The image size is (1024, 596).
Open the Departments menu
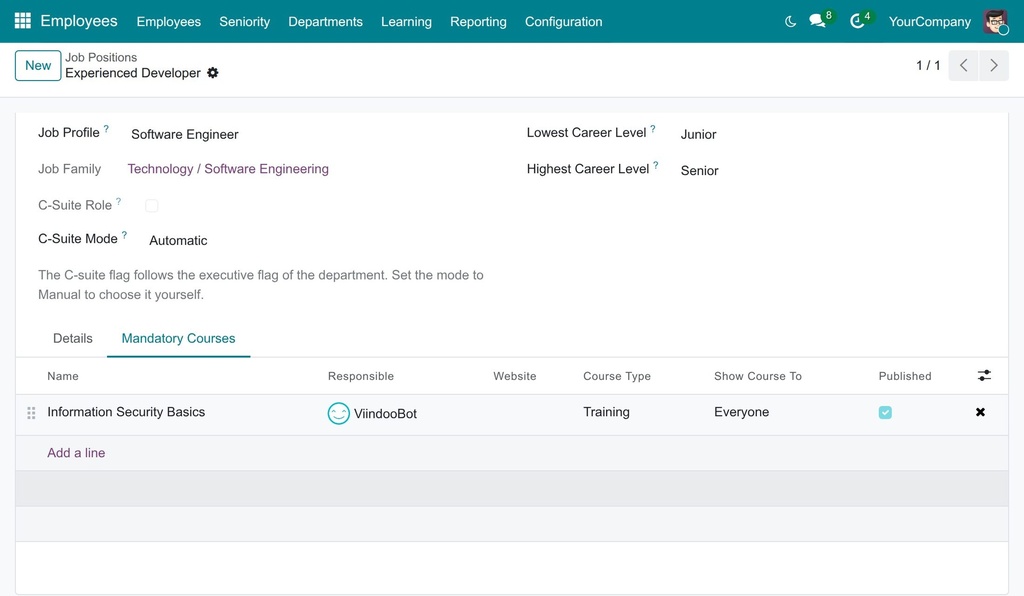pyautogui.click(x=325, y=22)
